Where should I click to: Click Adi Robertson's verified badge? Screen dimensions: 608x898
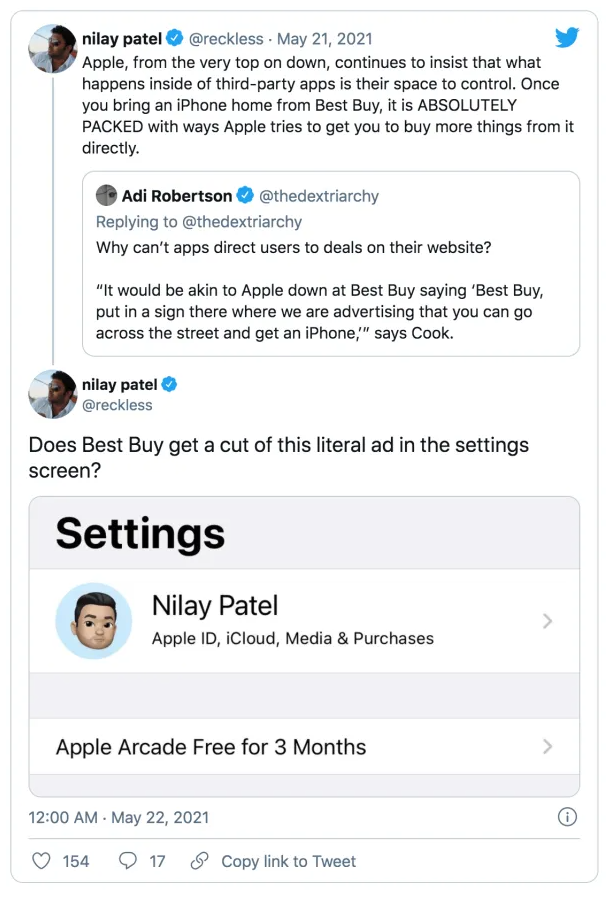tap(245, 195)
